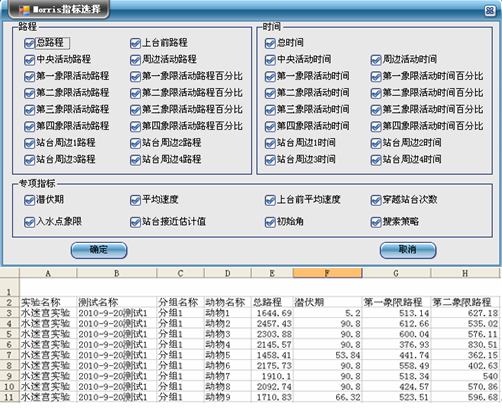Click the spreadsheet Select All corner
Image resolution: width=502 pixels, height=408 pixels.
[x=10, y=273]
